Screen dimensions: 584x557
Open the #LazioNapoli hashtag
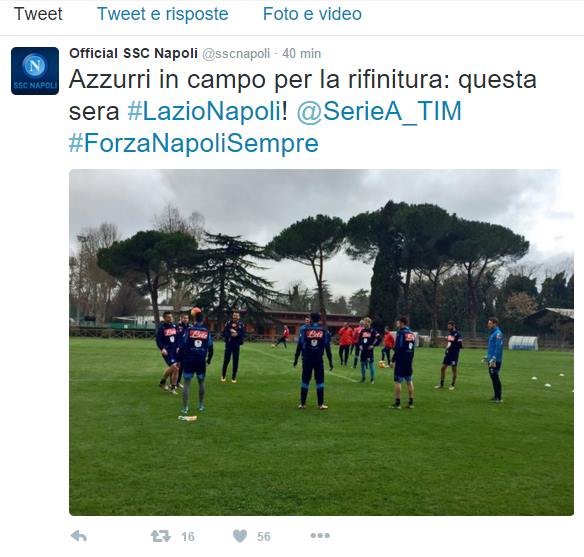(204, 111)
